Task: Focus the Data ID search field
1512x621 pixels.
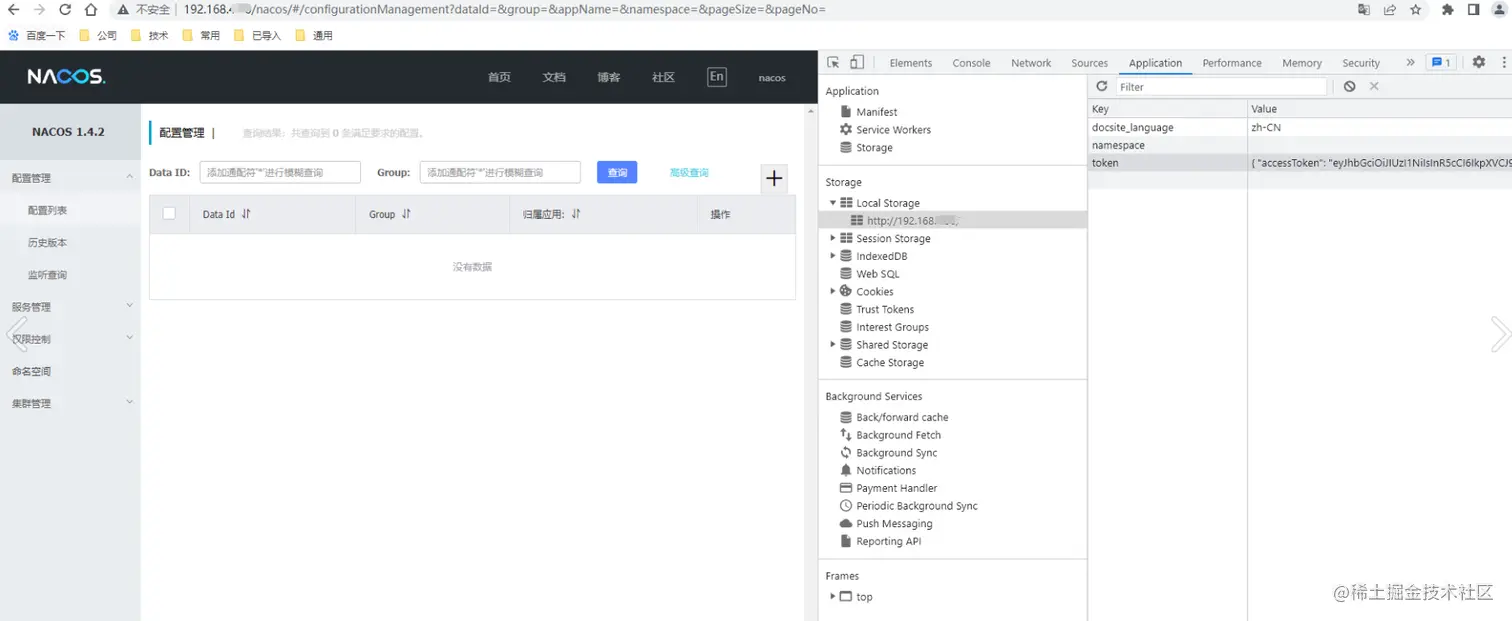Action: tap(280, 172)
